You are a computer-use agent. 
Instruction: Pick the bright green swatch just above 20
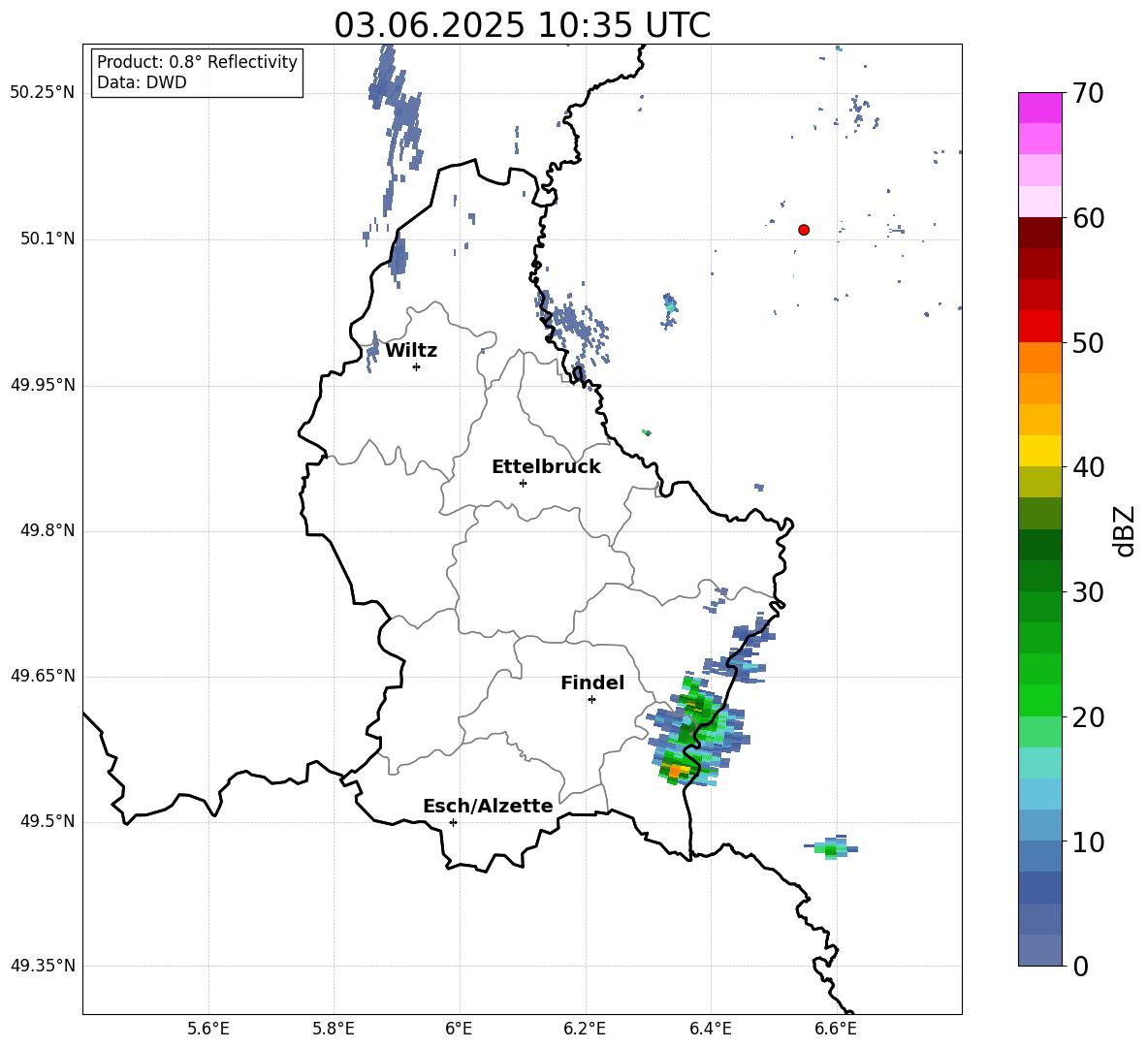1040,701
